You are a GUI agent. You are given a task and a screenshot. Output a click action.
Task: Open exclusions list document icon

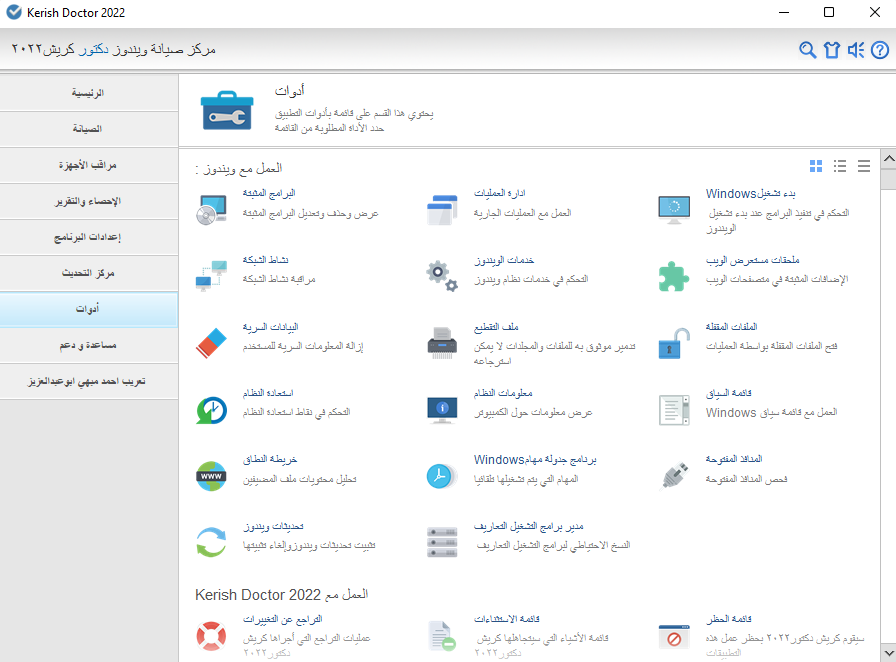[x=442, y=636]
